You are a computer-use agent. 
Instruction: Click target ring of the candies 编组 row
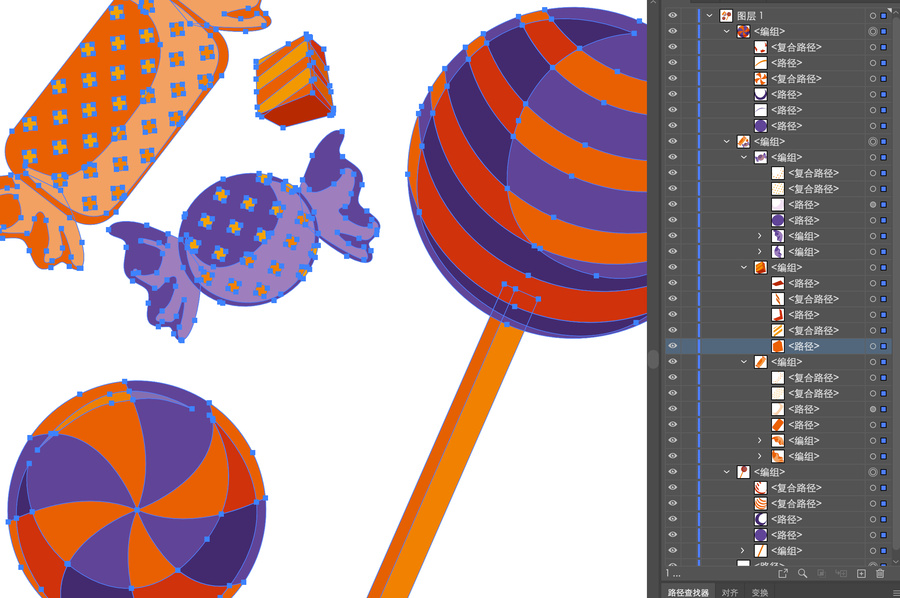point(872,141)
